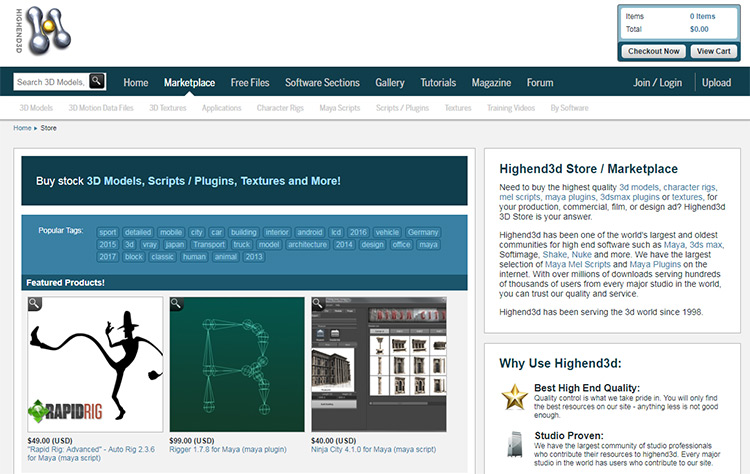Viewport: 750px width, 474px height.
Task: Select 3D Motion Data Files submenu
Action: pos(101,108)
